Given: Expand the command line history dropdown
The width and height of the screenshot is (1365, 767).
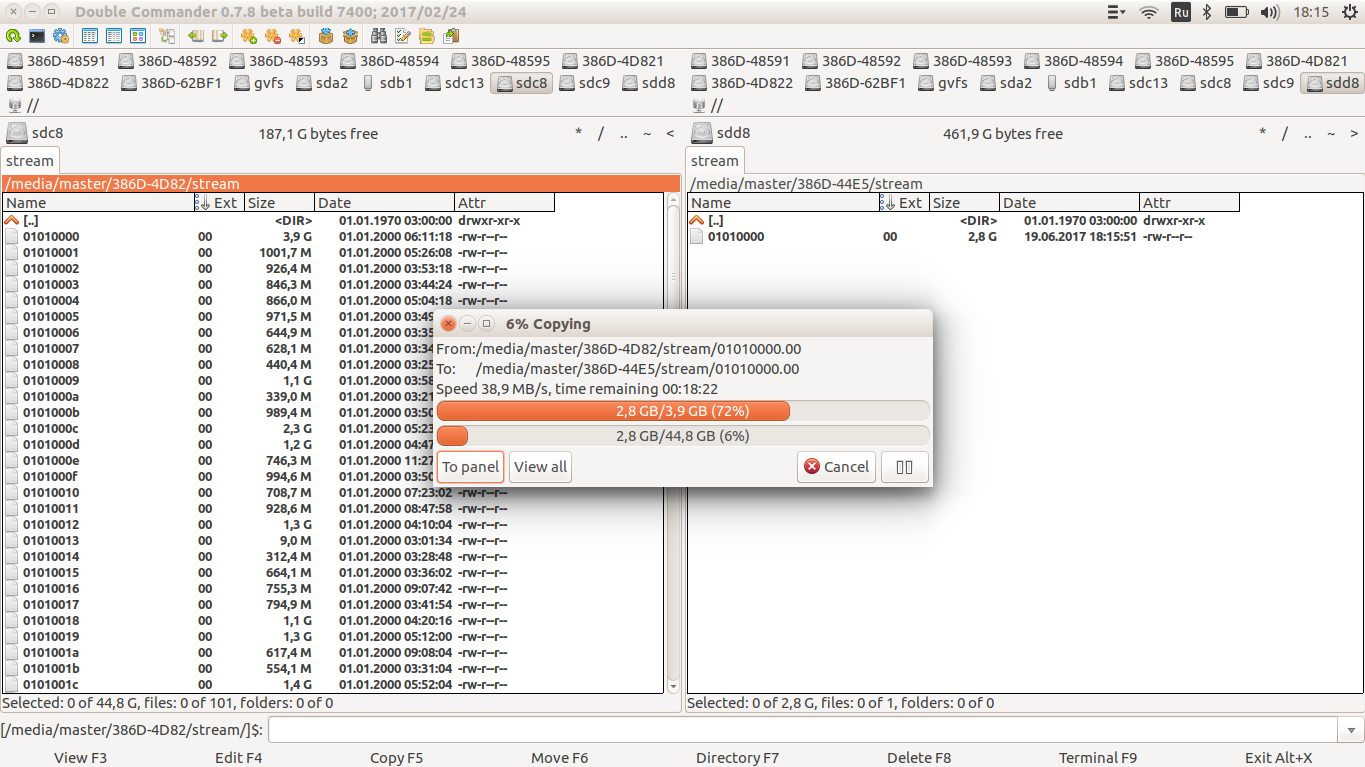Looking at the screenshot, I should 1352,730.
